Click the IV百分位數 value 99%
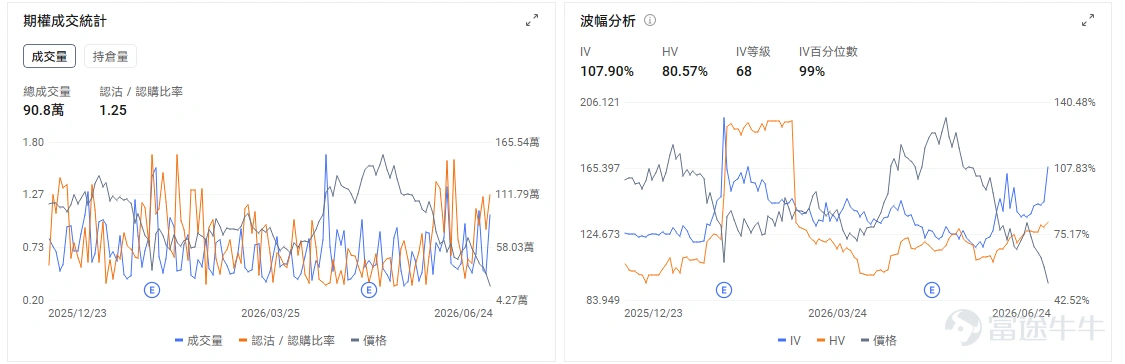Viewport: 1125px width, 364px height. tap(812, 71)
